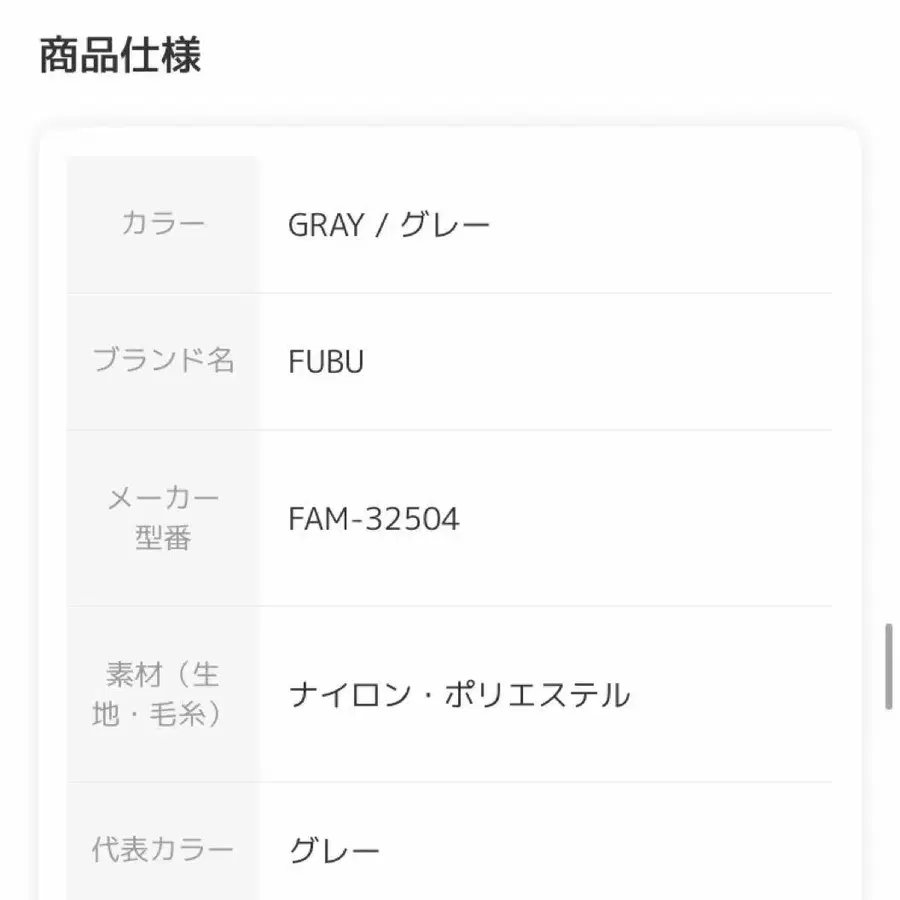Click the グレー value beside 代表カラー

pos(334,852)
